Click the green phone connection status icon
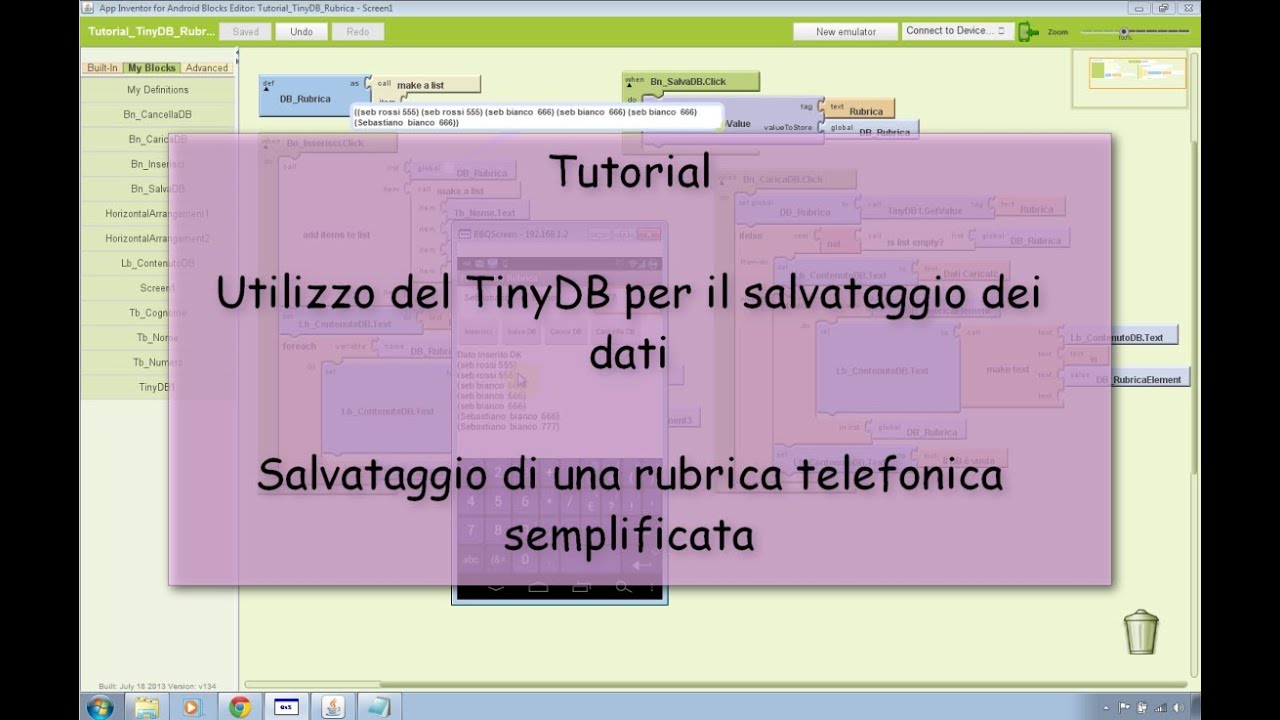Image resolution: width=1280 pixels, height=720 pixels. (1029, 32)
